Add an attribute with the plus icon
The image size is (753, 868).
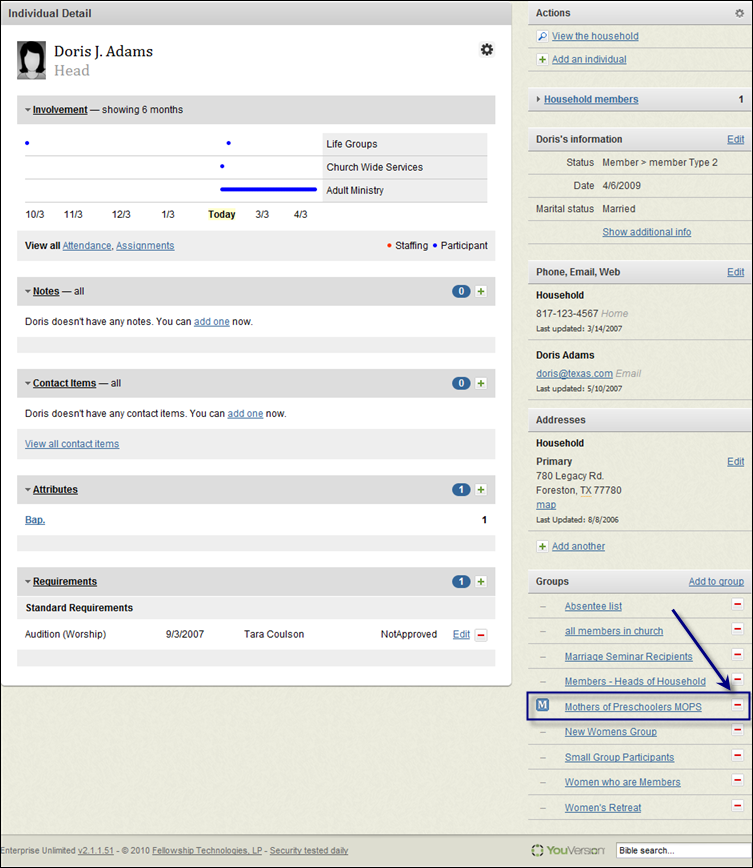point(481,489)
